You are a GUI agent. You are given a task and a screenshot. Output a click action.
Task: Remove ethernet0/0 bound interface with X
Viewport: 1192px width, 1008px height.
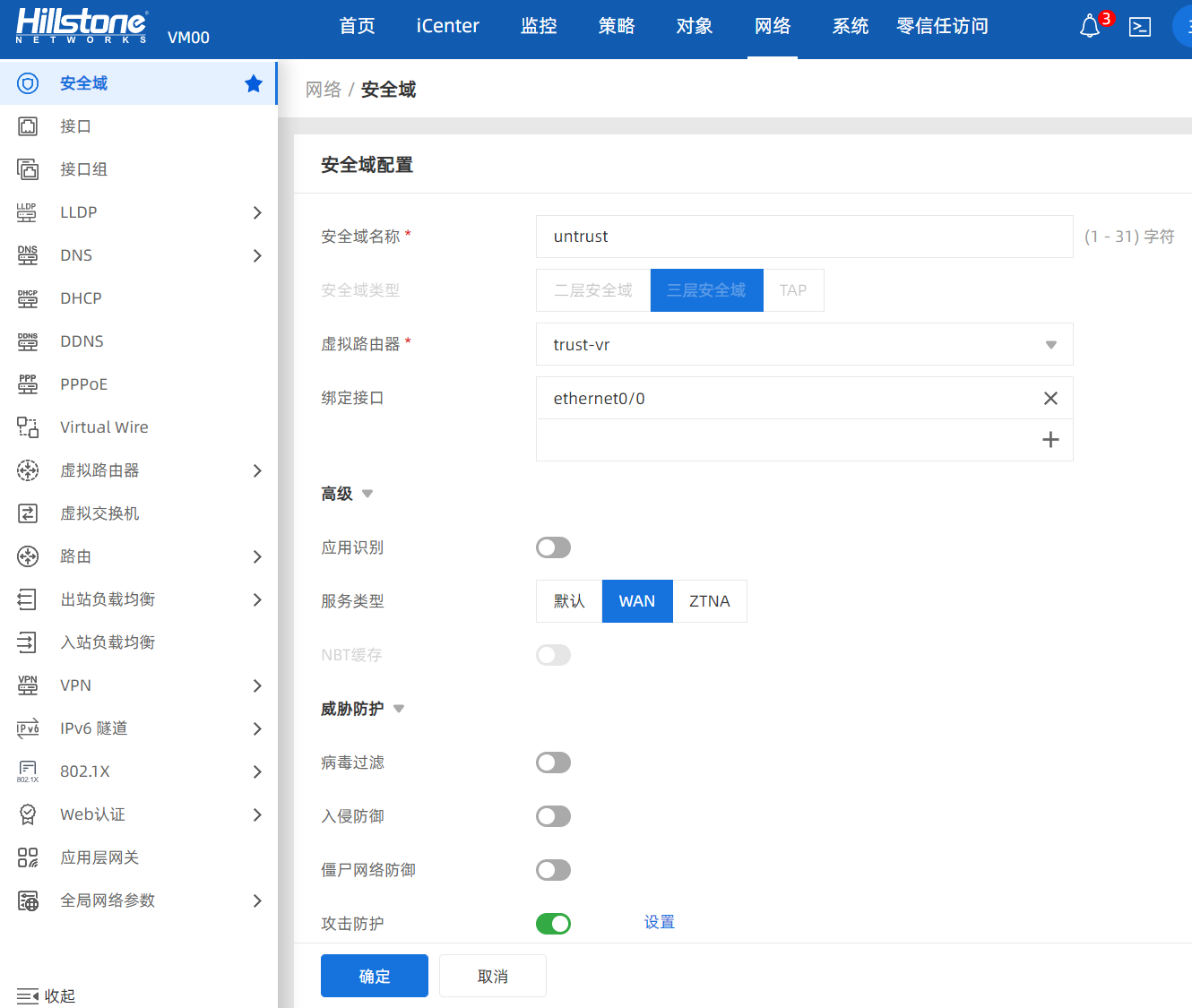coord(1051,398)
